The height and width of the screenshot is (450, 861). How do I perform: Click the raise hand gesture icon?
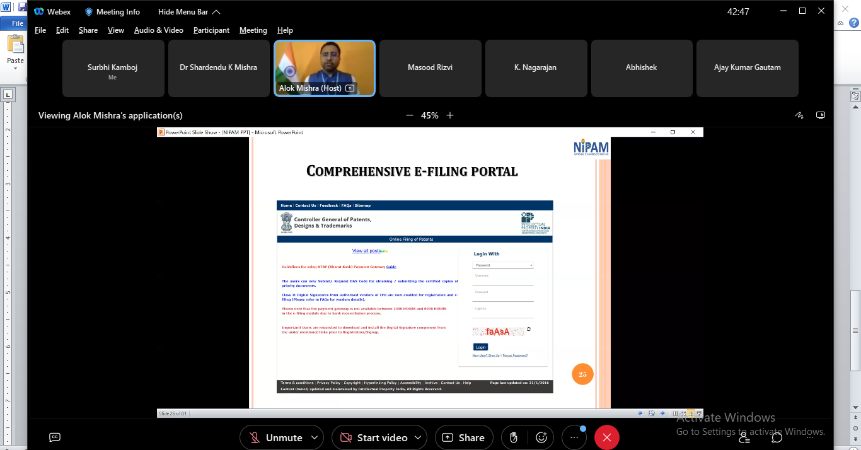513,437
